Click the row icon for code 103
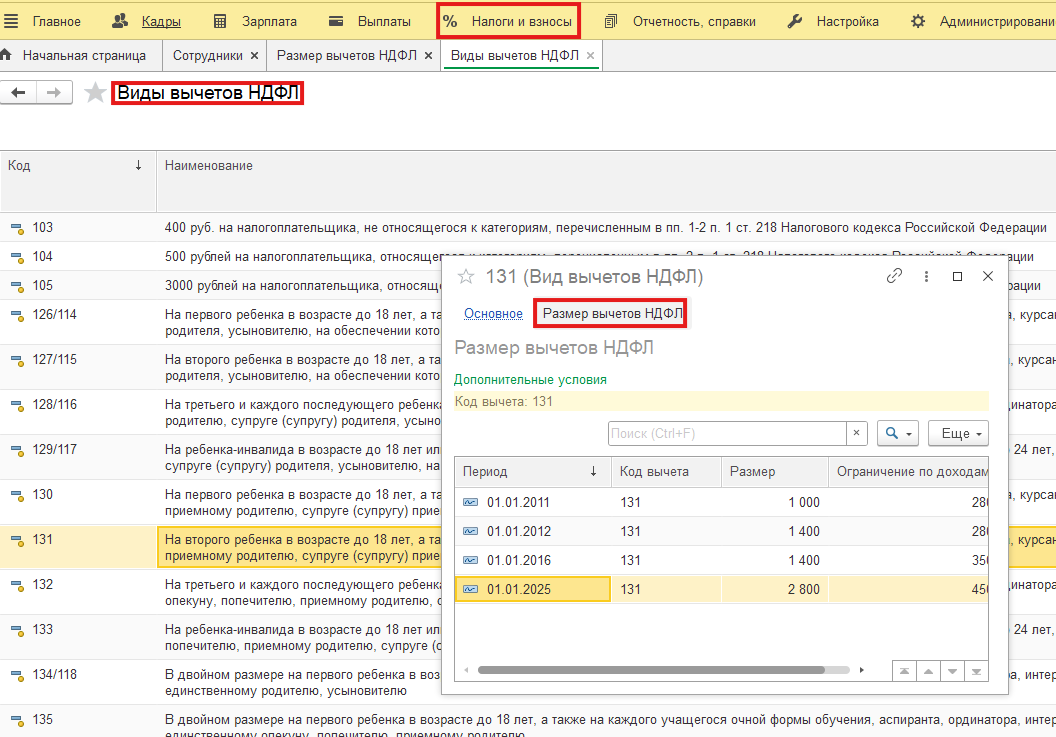The width and height of the screenshot is (1056, 737). (17, 228)
